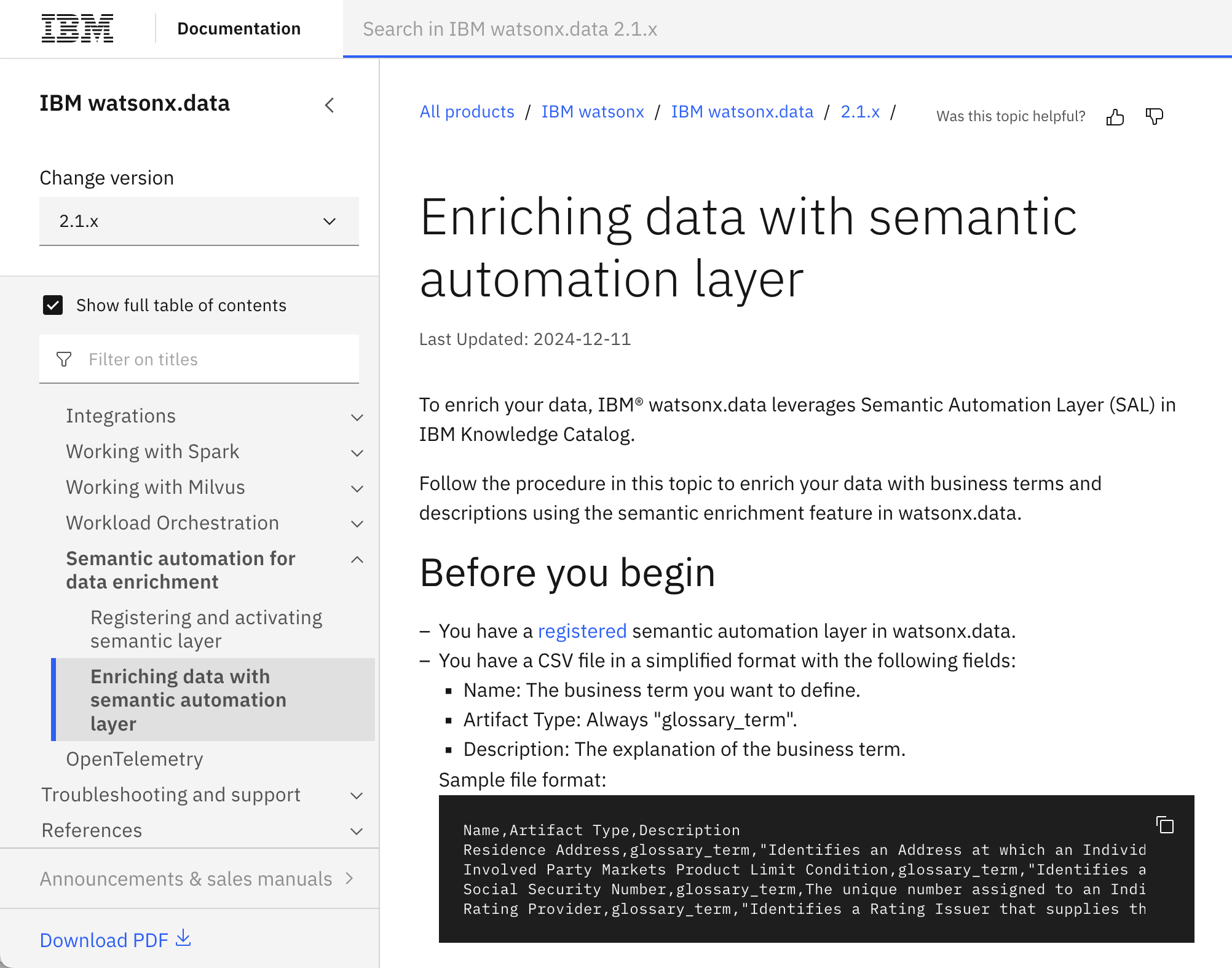Expand the Integrations section

[x=357, y=417]
